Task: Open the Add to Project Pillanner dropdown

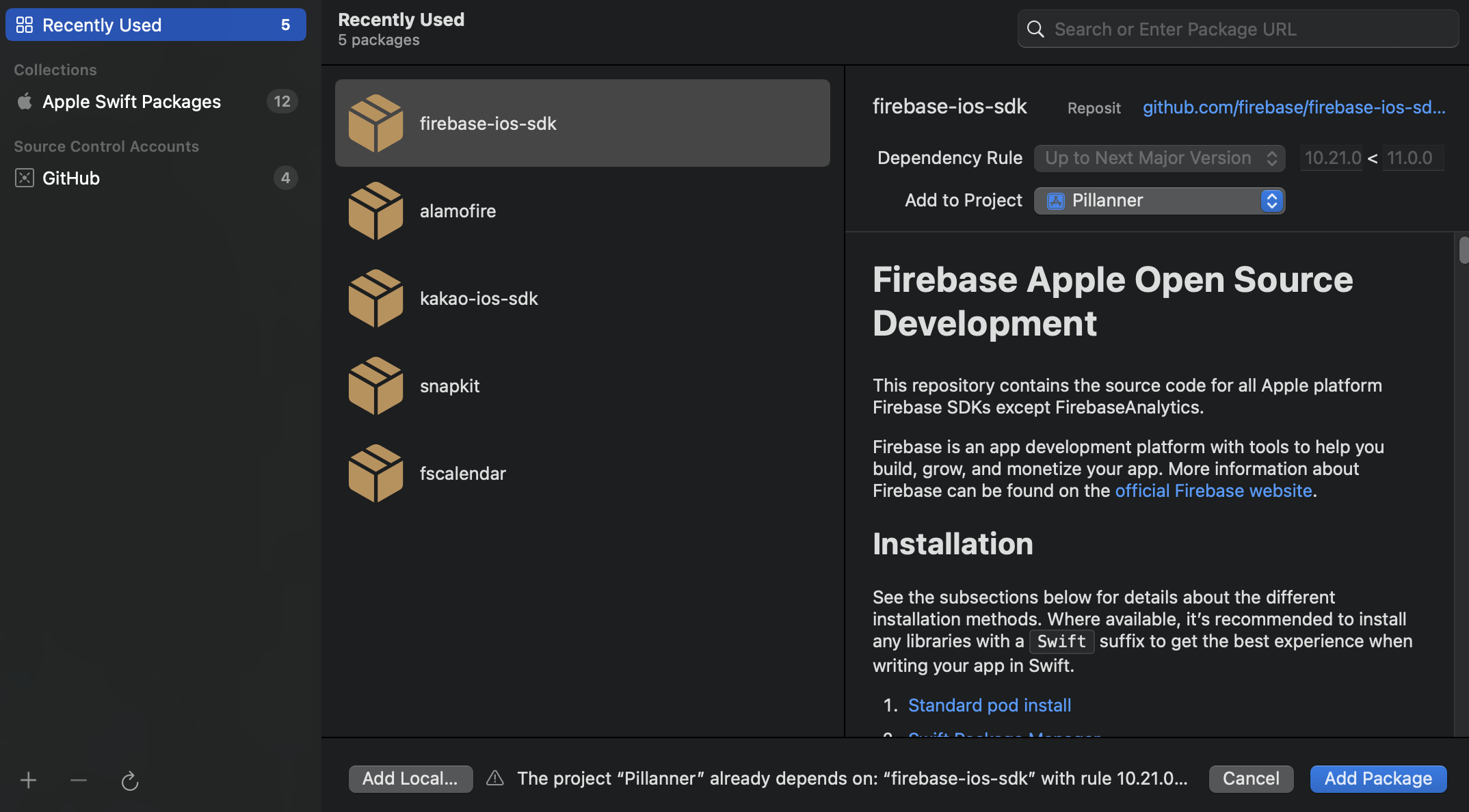Action: 1159,200
